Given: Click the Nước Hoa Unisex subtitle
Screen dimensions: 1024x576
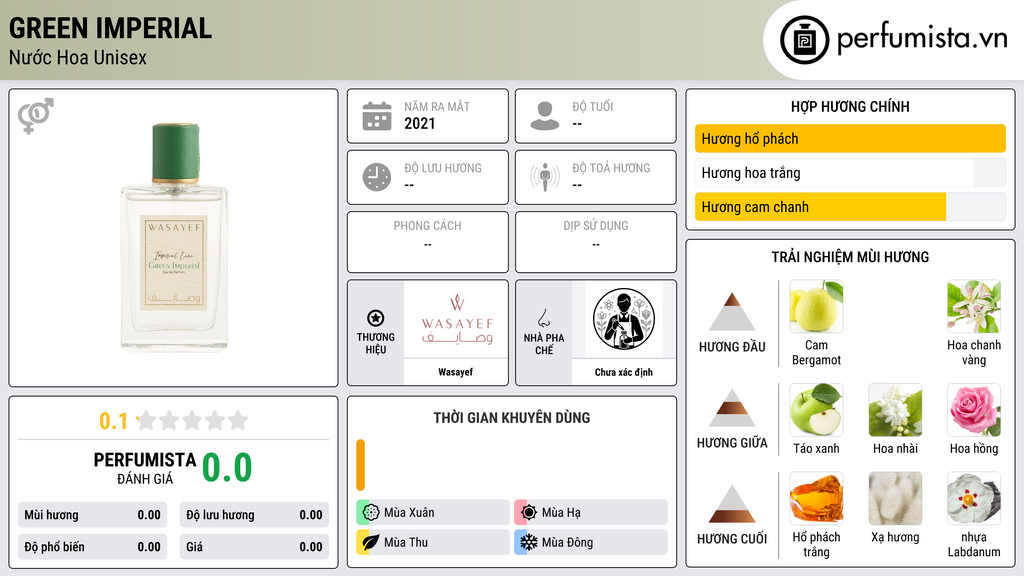Looking at the screenshot, I should (x=78, y=57).
